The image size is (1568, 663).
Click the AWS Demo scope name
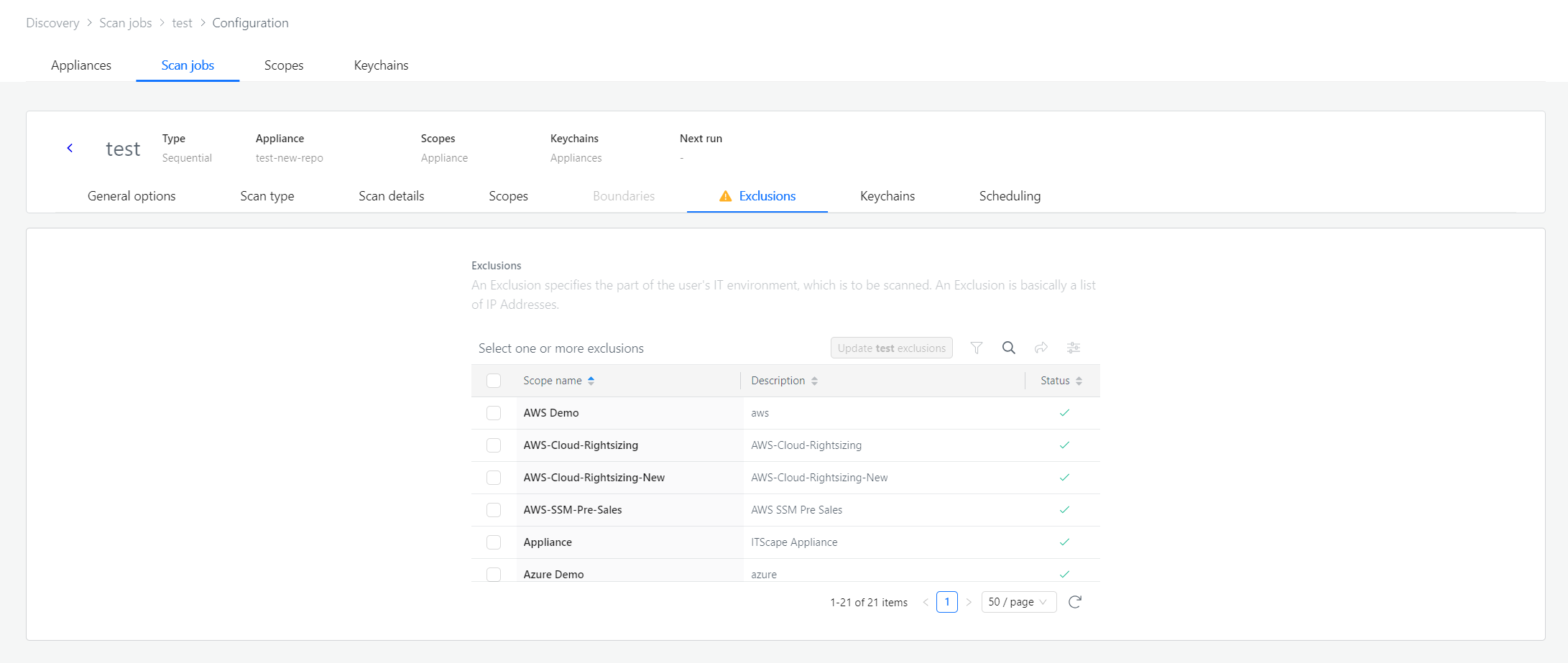point(551,413)
